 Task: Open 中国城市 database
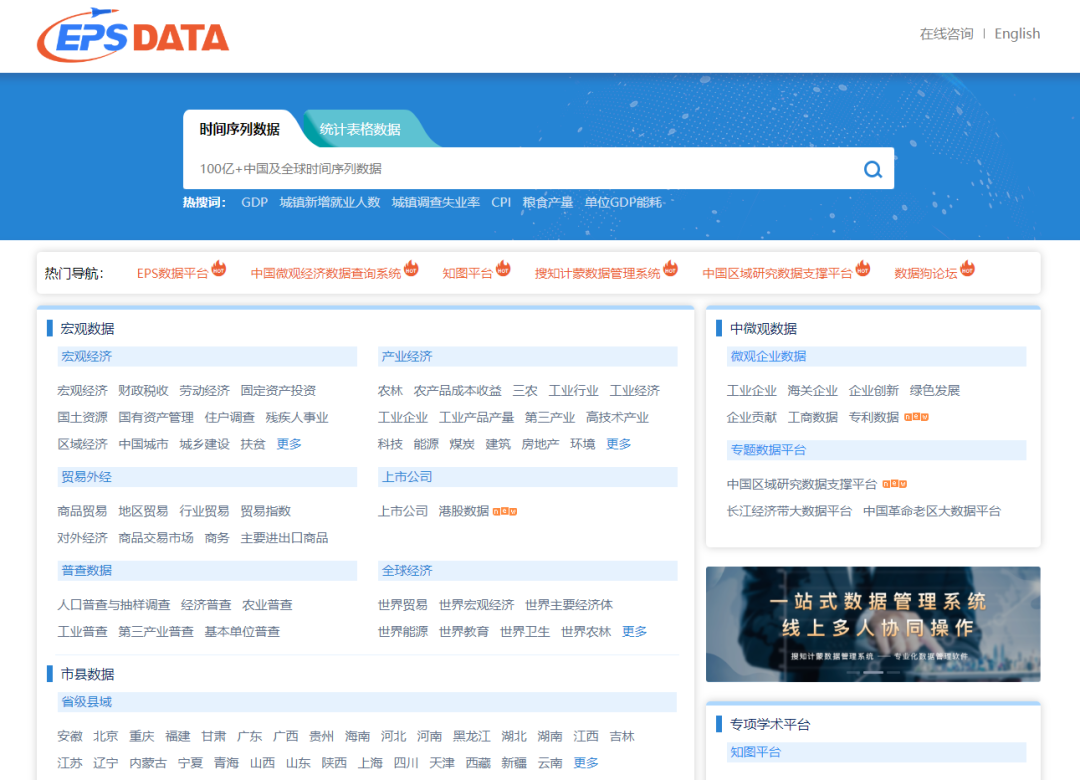(x=143, y=444)
